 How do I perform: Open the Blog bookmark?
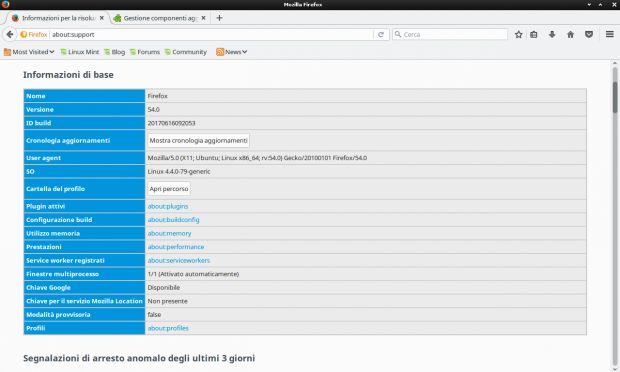coord(114,52)
